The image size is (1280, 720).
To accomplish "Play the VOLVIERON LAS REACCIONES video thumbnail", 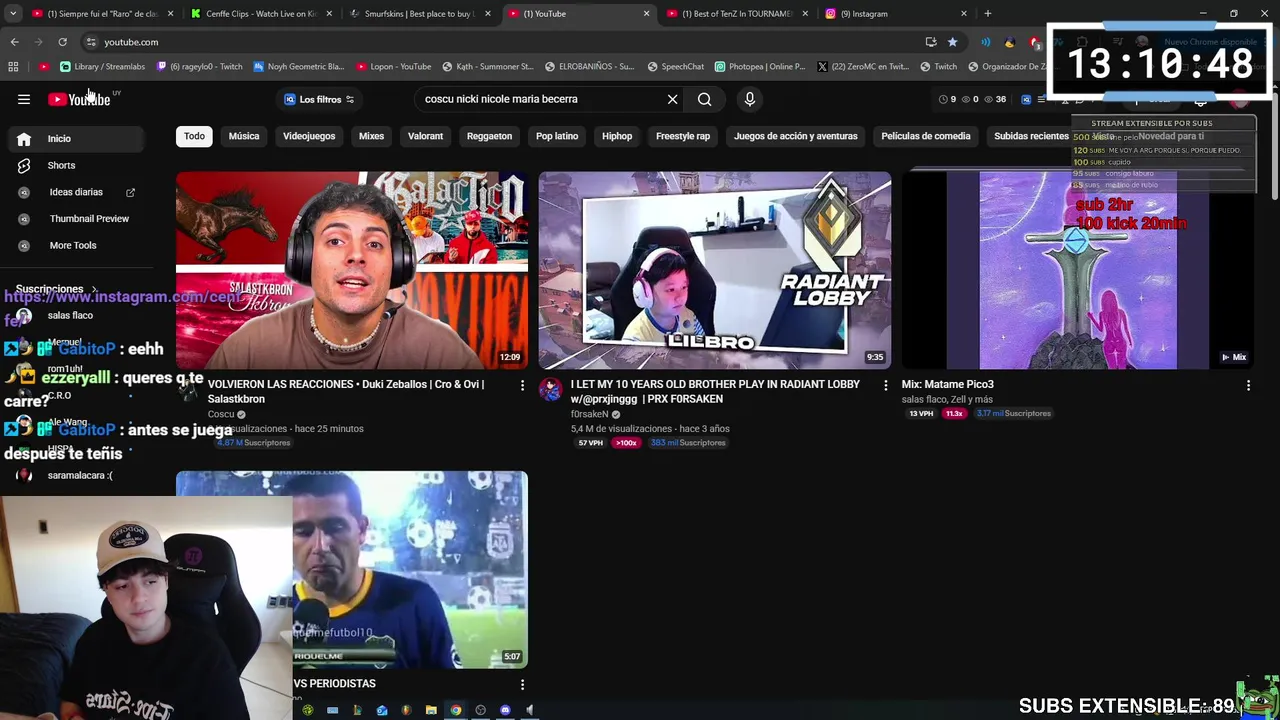I will point(352,270).
